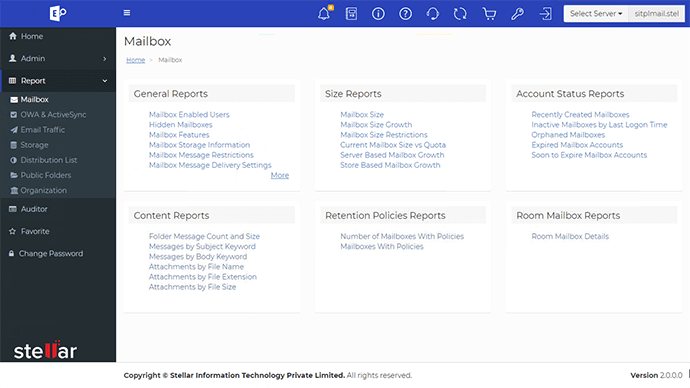Open Mailbox Size Growth report
The image size is (690, 388).
[376, 124]
